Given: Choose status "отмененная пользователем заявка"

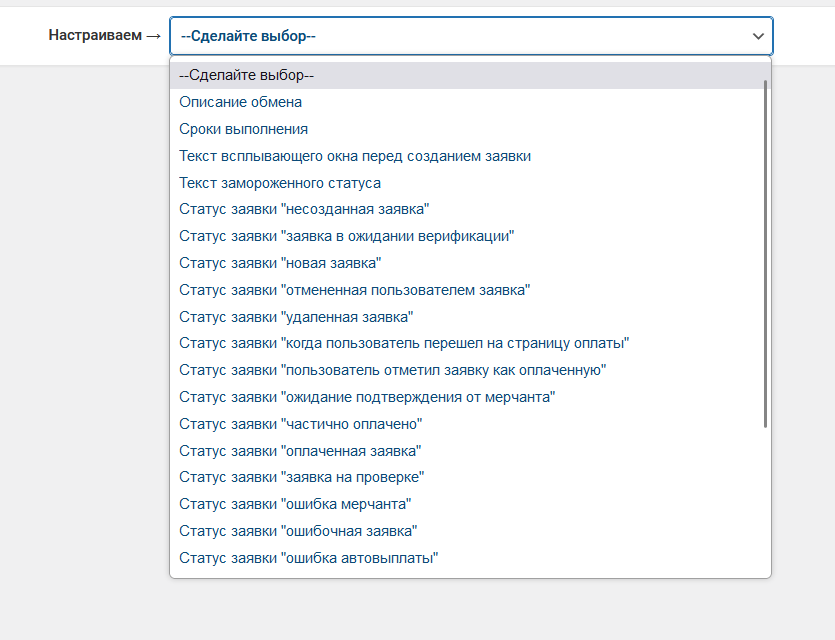Looking at the screenshot, I should click(x=354, y=290).
